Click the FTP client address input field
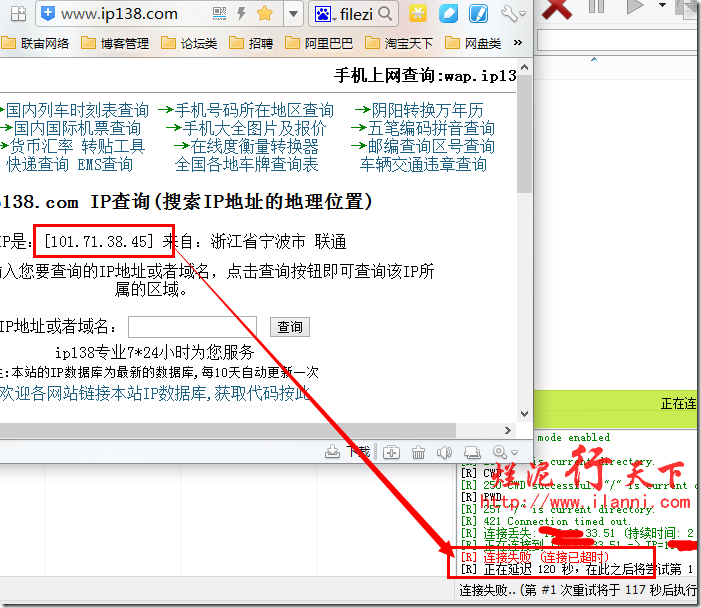Viewport: 701px width, 608px height. click(618, 41)
